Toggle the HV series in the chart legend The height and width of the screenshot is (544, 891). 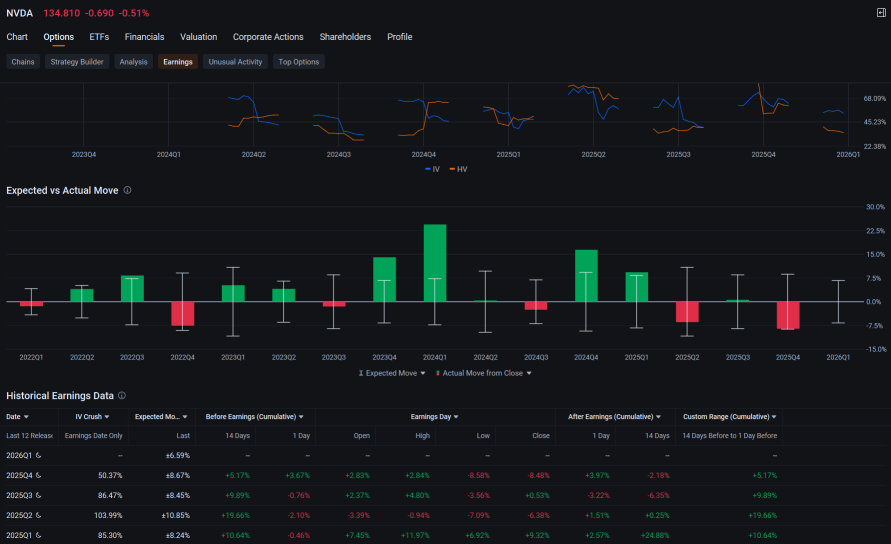click(x=458, y=169)
